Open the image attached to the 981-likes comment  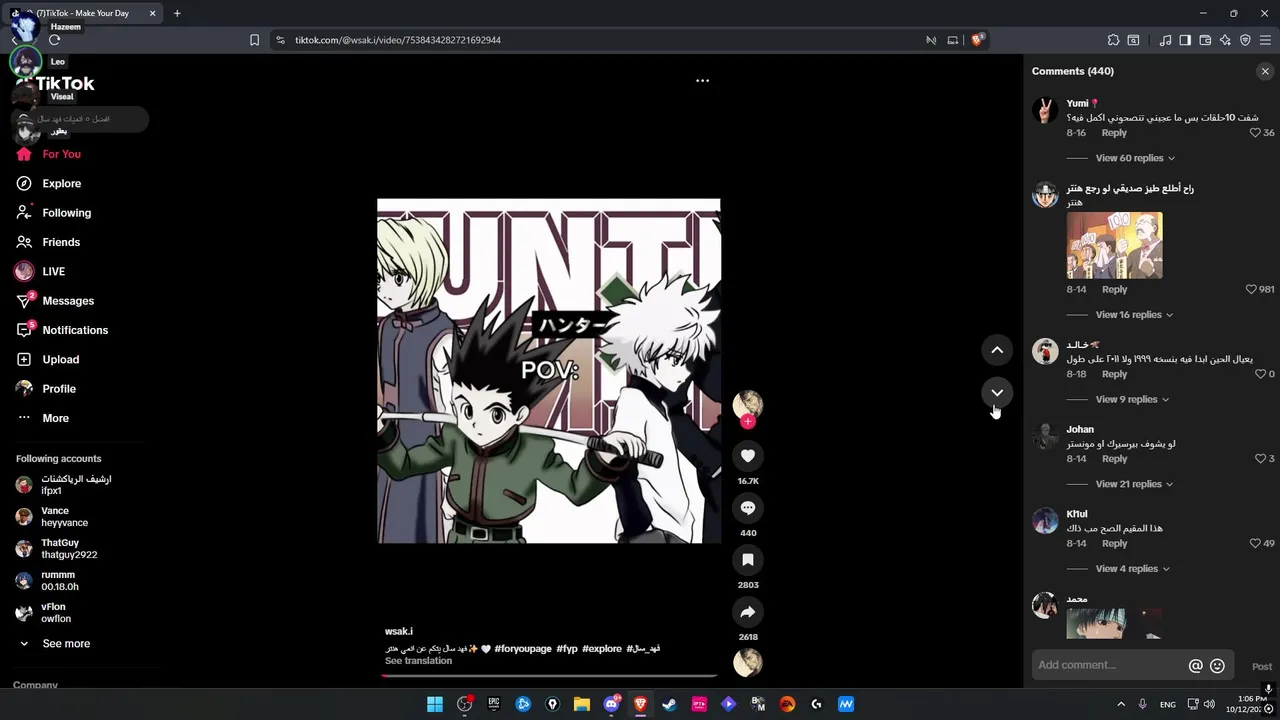(x=1114, y=245)
